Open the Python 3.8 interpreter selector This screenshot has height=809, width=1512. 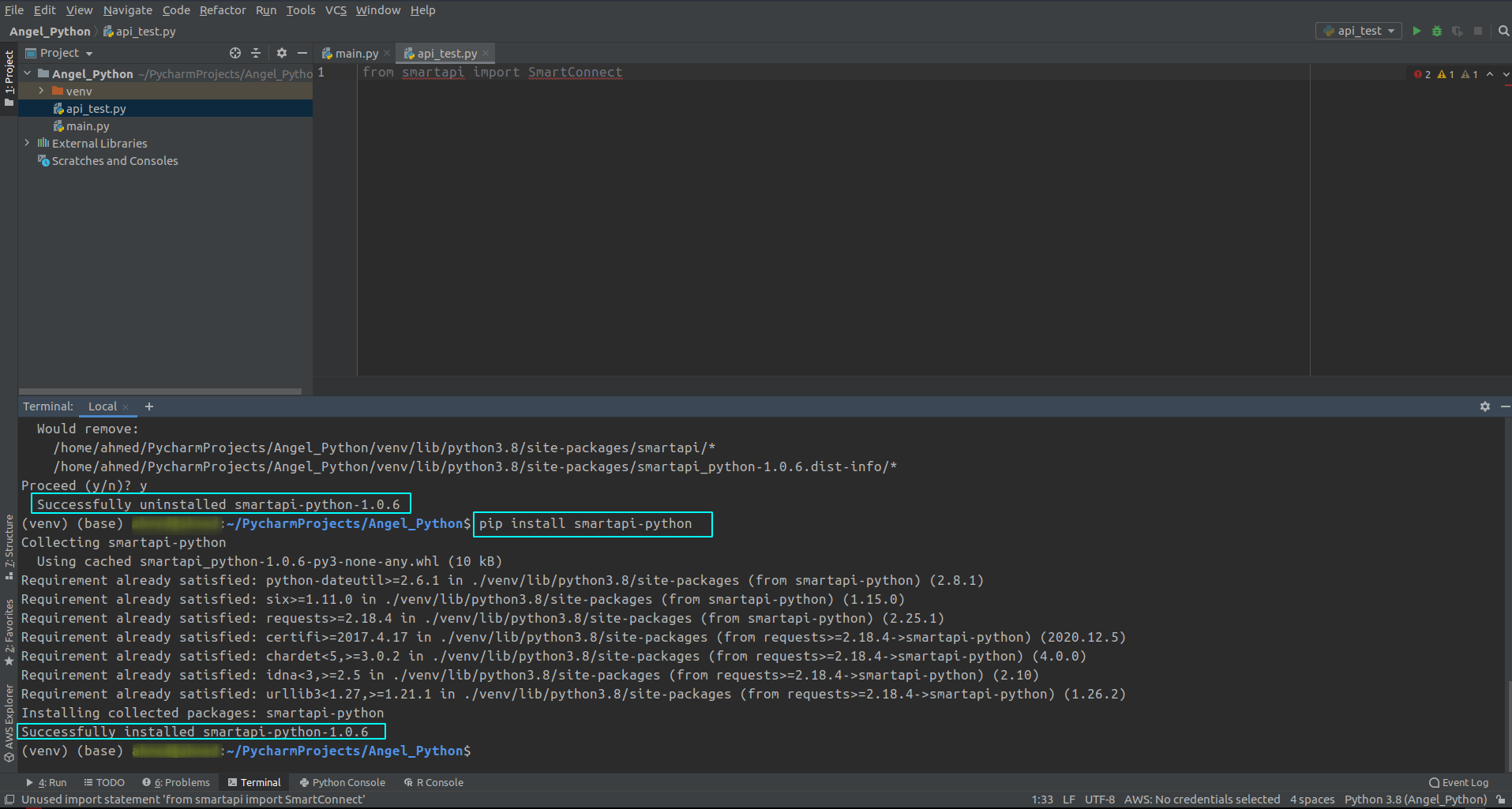(1416, 800)
